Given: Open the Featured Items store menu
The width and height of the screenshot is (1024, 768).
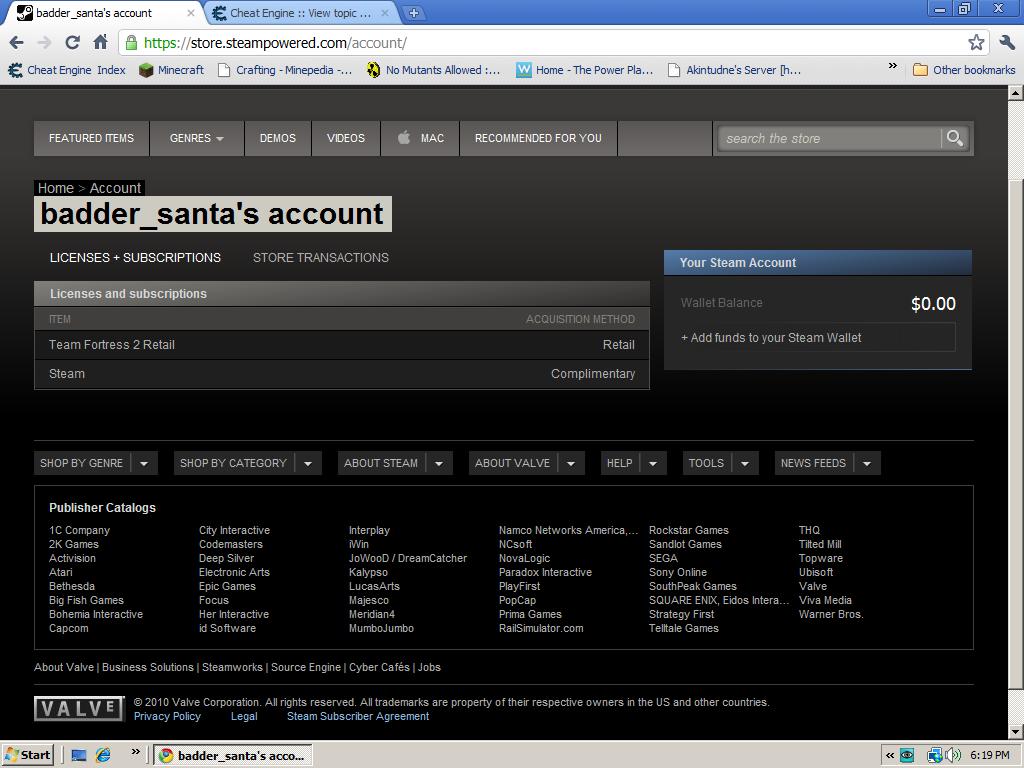Looking at the screenshot, I should click(x=91, y=138).
